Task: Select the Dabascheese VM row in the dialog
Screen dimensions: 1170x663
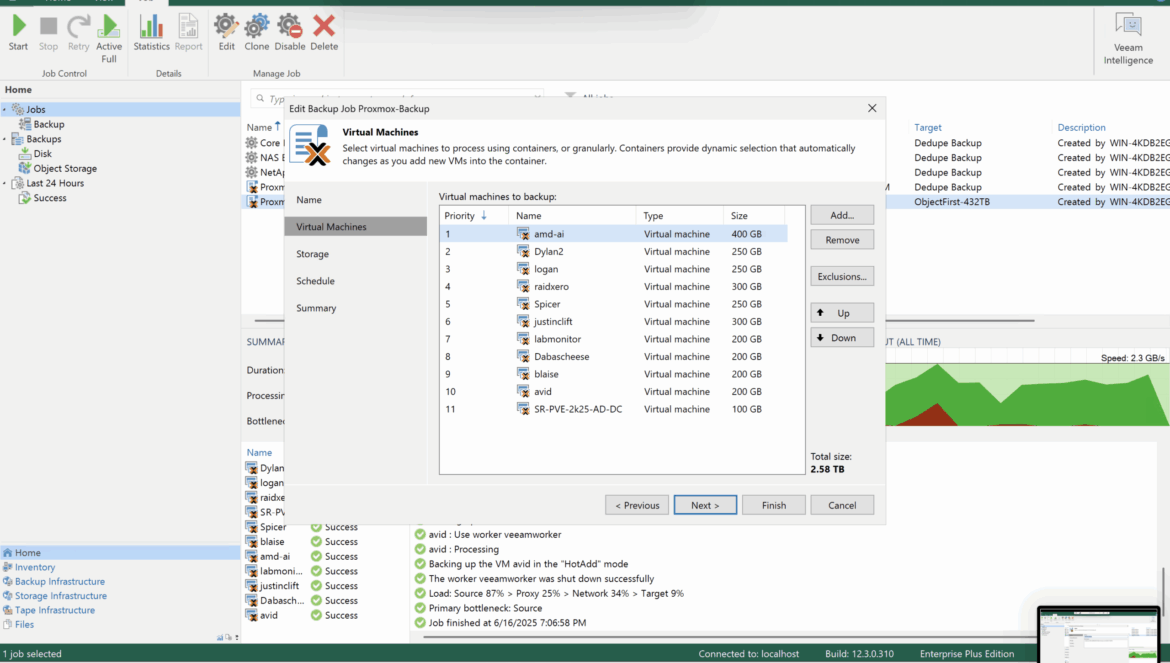Action: click(x=613, y=356)
